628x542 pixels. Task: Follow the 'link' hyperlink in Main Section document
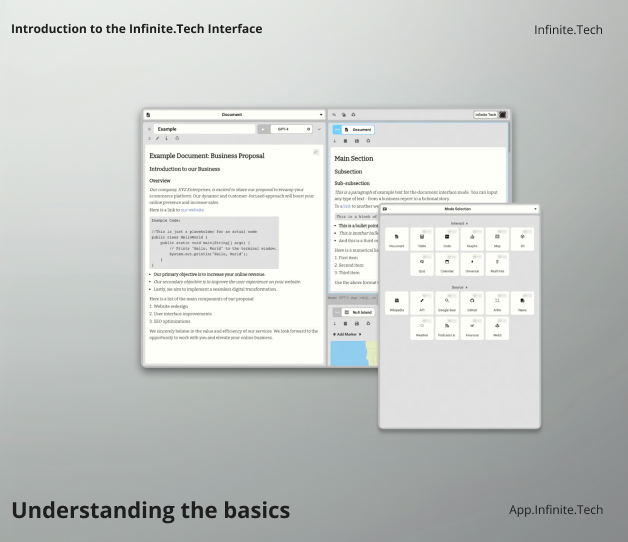pyautogui.click(x=347, y=206)
